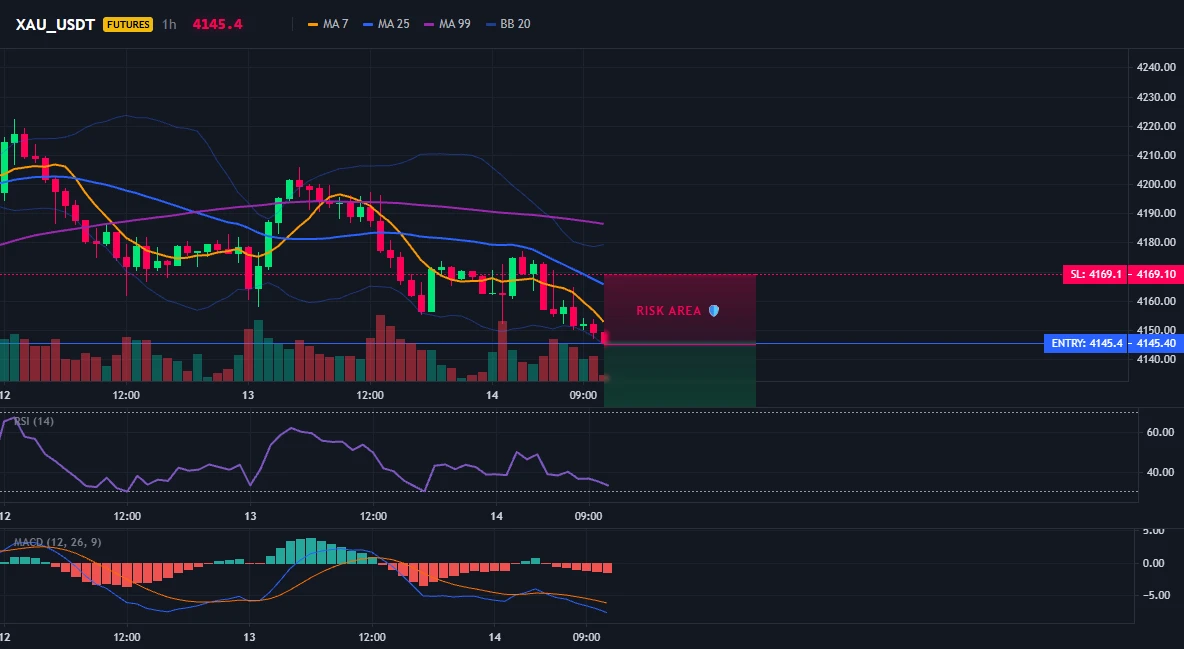Toggle the MA 7 indicator legend
Image resolution: width=1184 pixels, height=649 pixels.
(328, 24)
